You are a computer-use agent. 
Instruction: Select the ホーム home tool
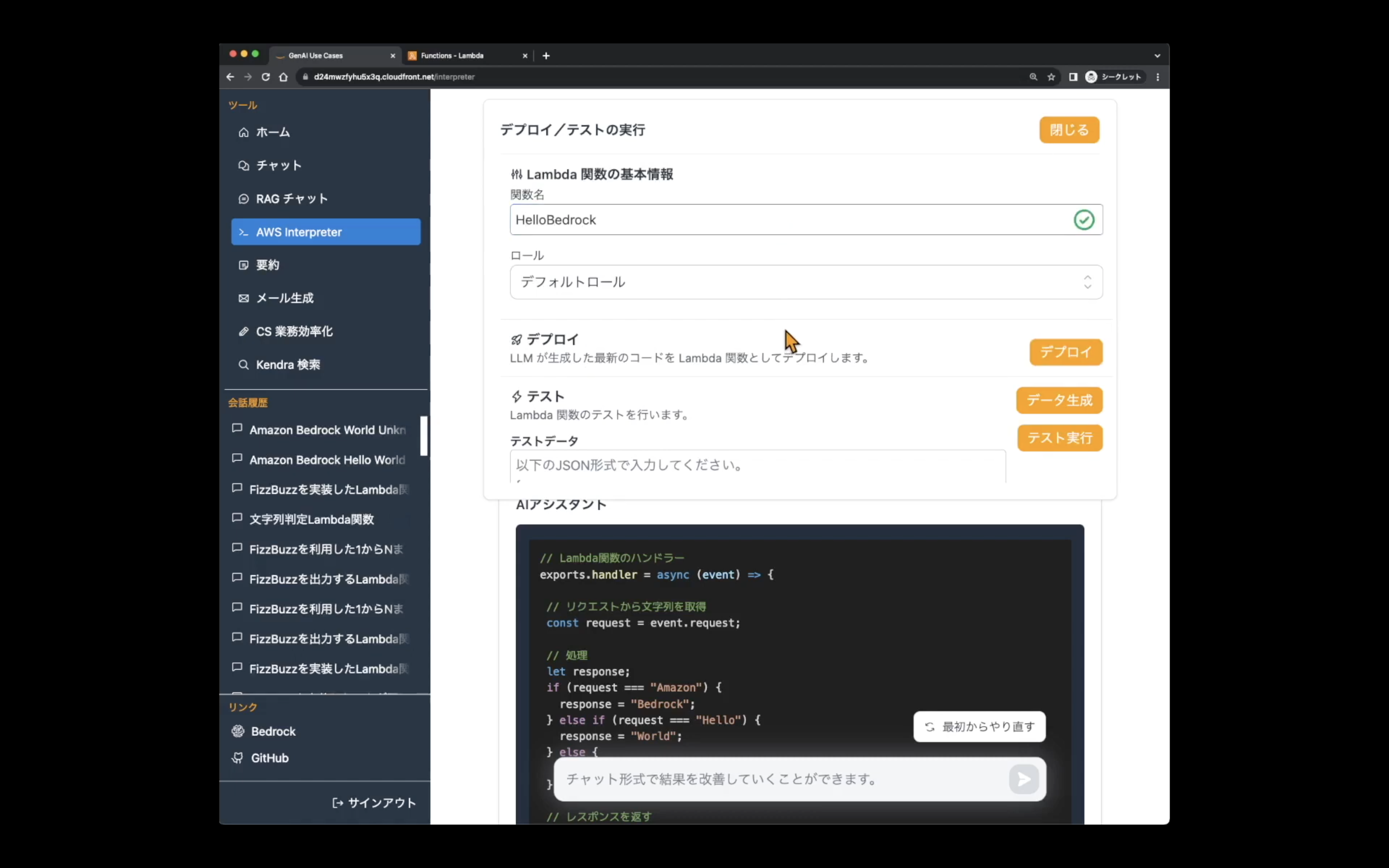tap(272, 132)
